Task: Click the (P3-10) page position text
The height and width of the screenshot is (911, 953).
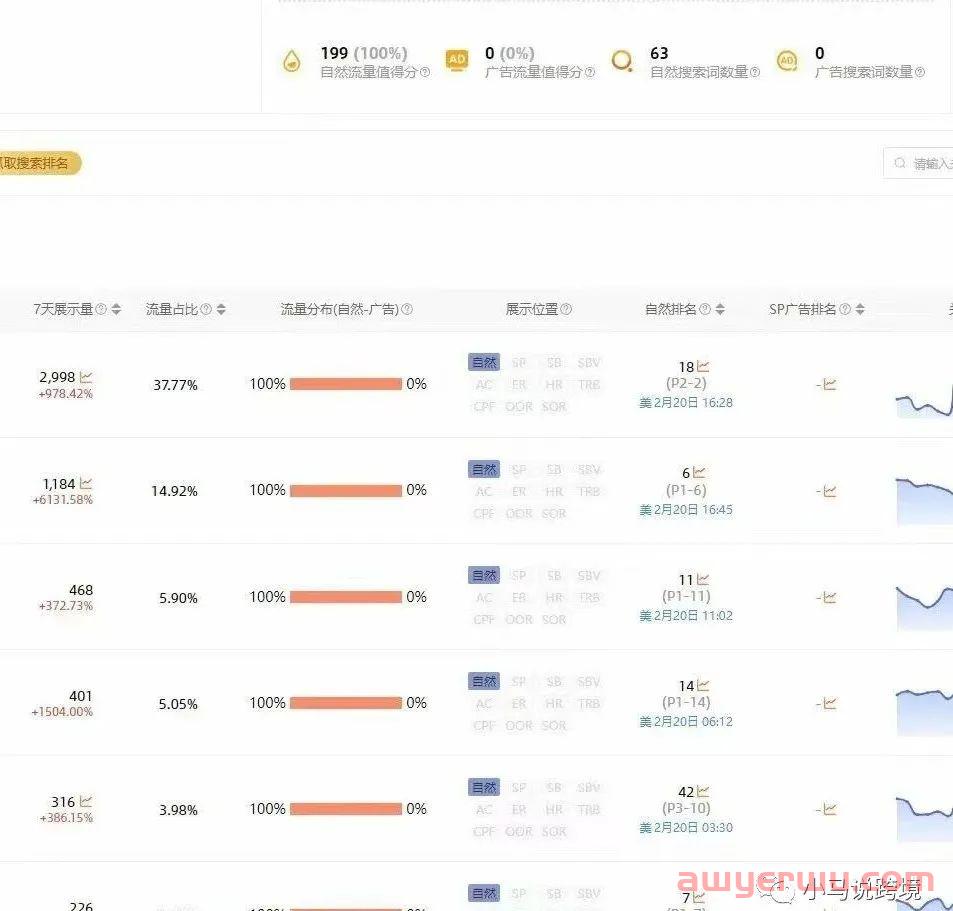Action: [686, 808]
